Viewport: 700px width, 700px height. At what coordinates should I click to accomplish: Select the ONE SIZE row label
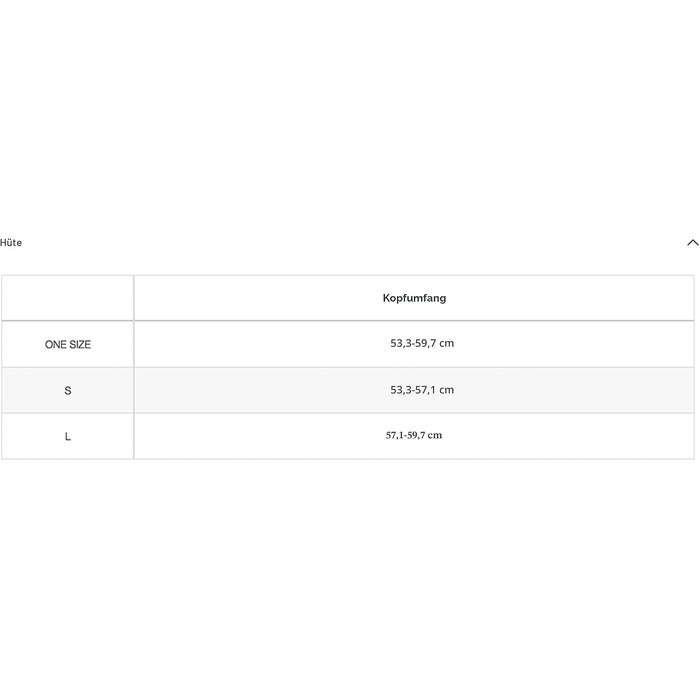click(67, 344)
